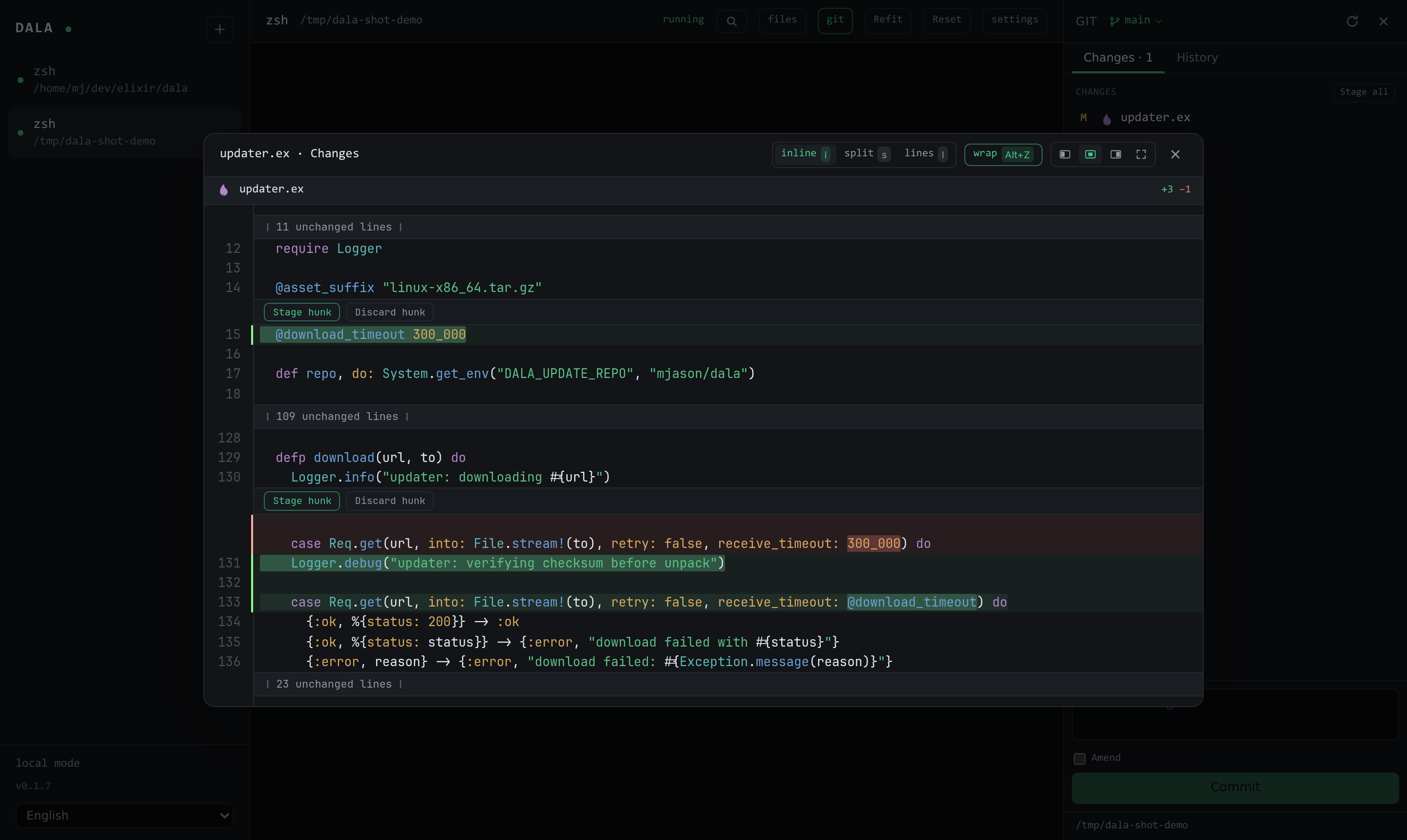Open the main branch dropdown
This screenshot has height=840, width=1407.
1135,21
